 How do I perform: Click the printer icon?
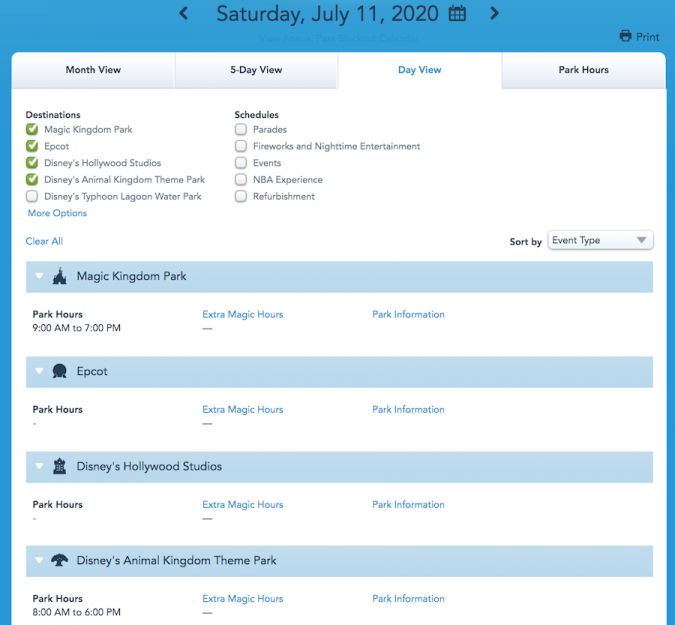point(625,36)
